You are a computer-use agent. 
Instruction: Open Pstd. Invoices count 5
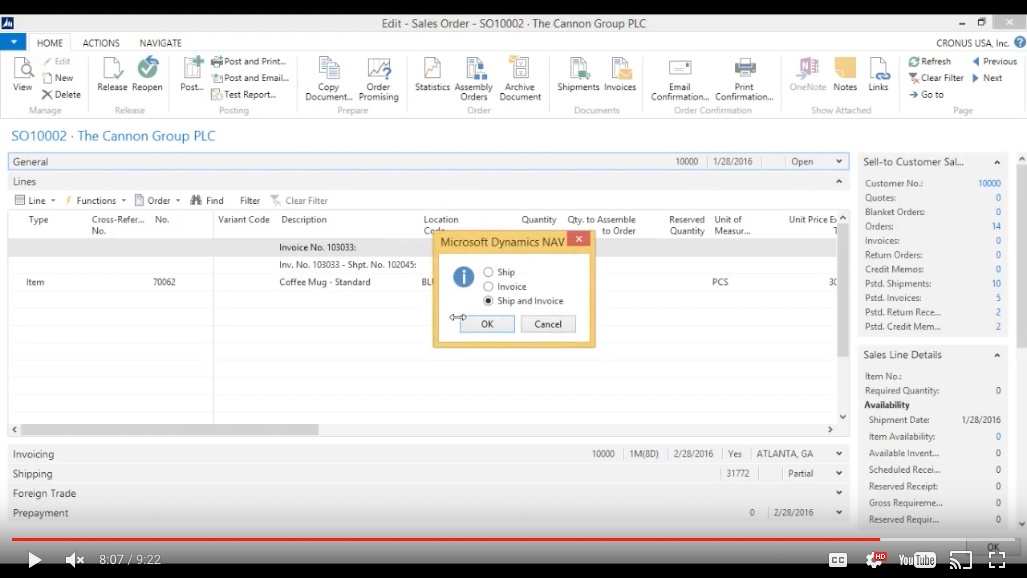(998, 298)
